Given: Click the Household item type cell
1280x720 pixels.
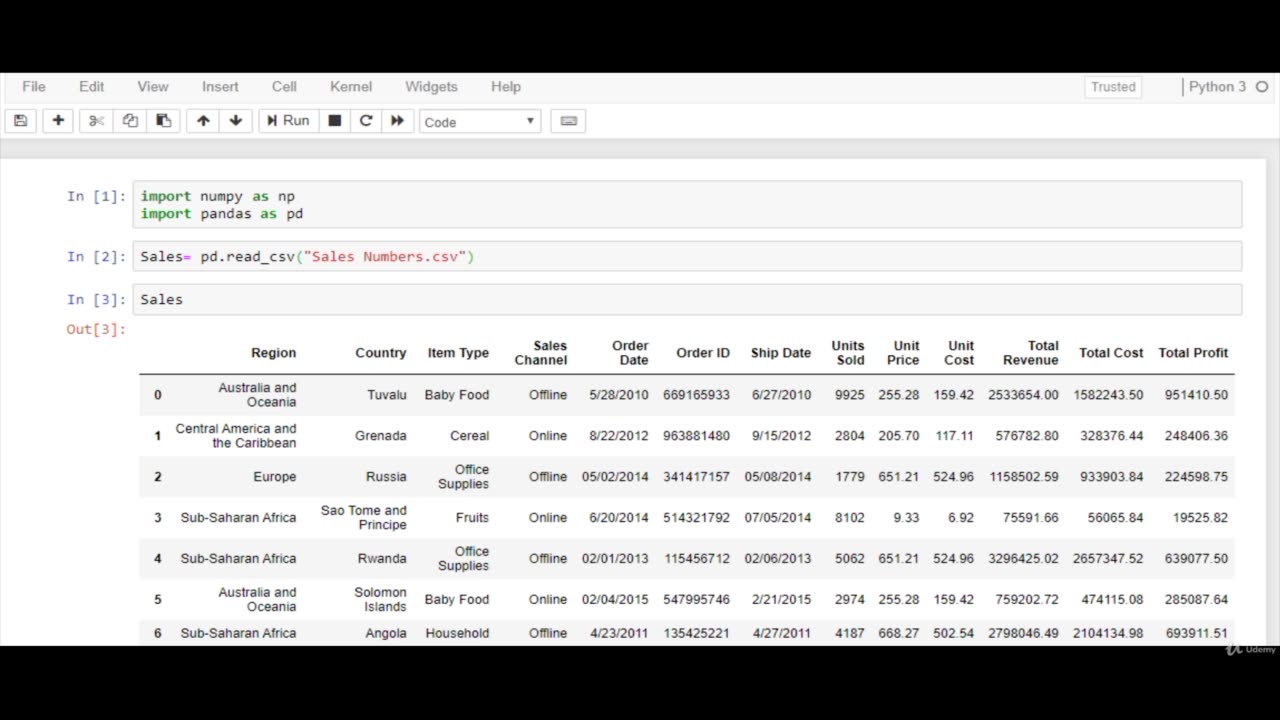Looking at the screenshot, I should (x=457, y=633).
